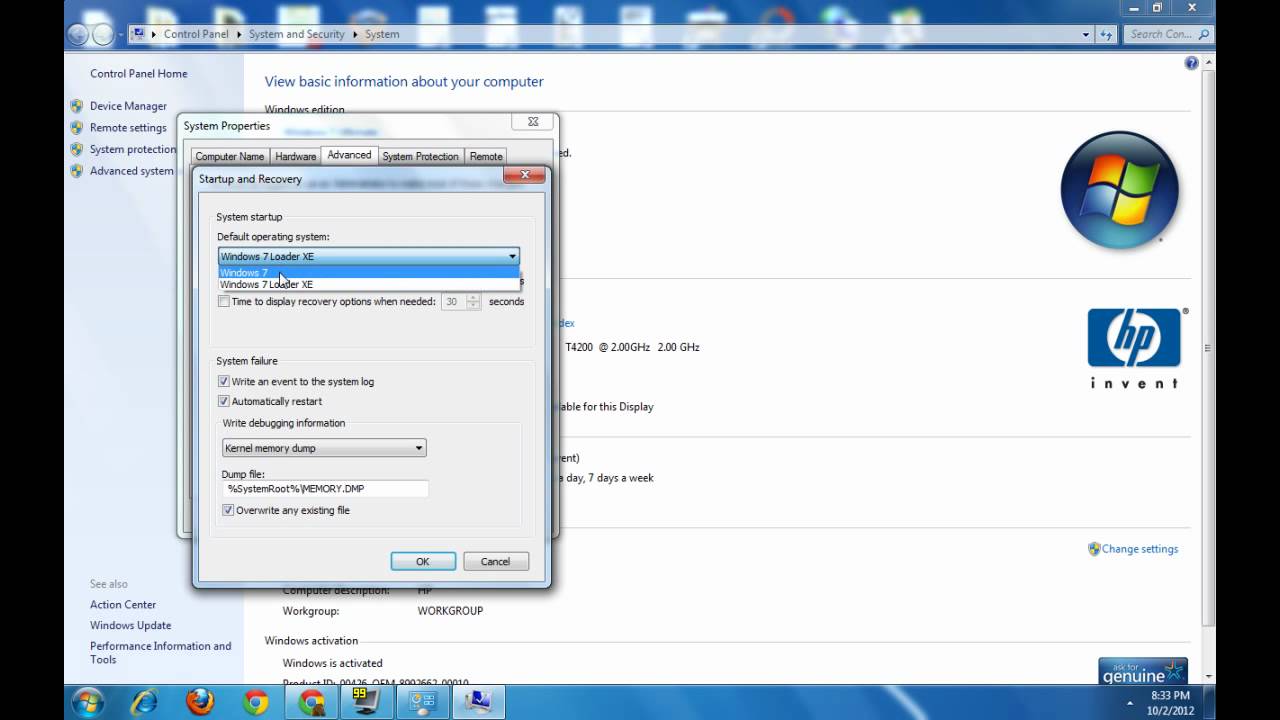Image resolution: width=1280 pixels, height=720 pixels.
Task: Click Cancel in Startup and Recovery
Action: pos(495,562)
